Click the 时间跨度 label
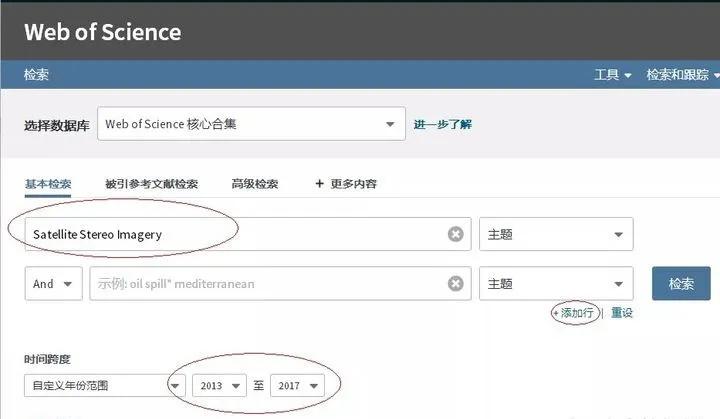 [47, 359]
